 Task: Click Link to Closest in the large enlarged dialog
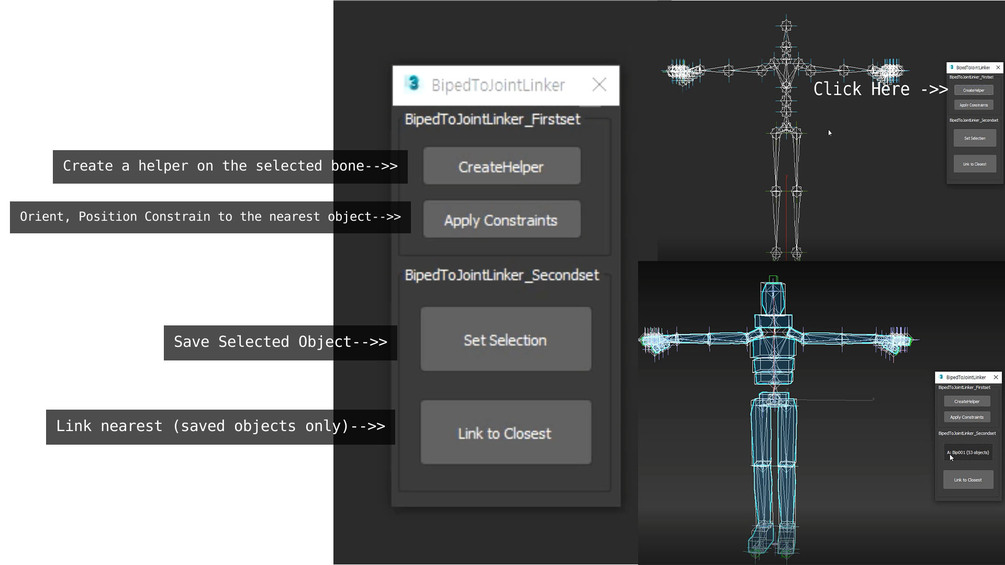(x=506, y=432)
